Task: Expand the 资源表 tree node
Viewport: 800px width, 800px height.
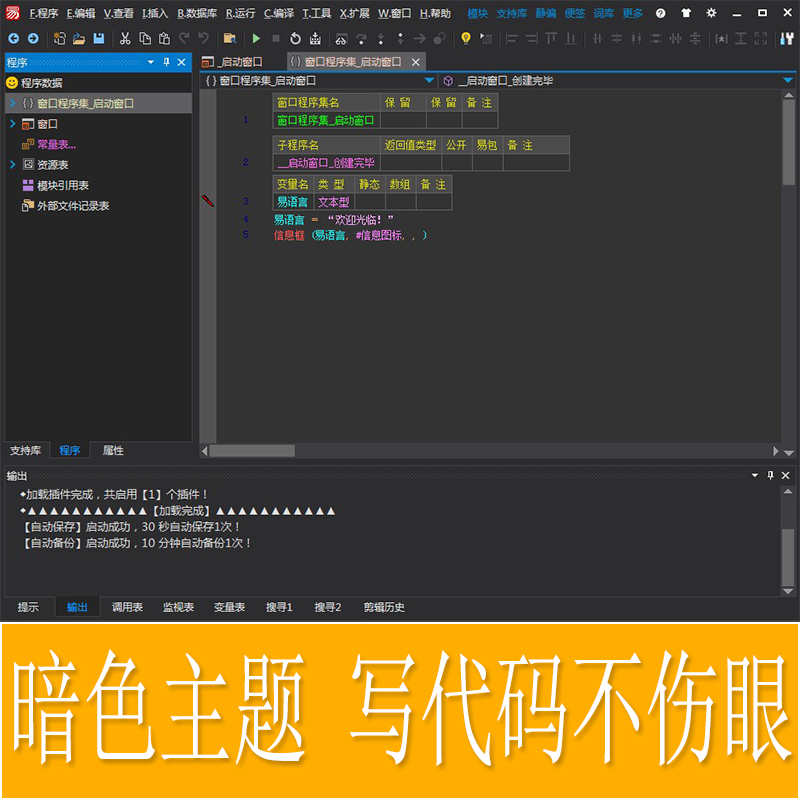Action: [x=13, y=164]
